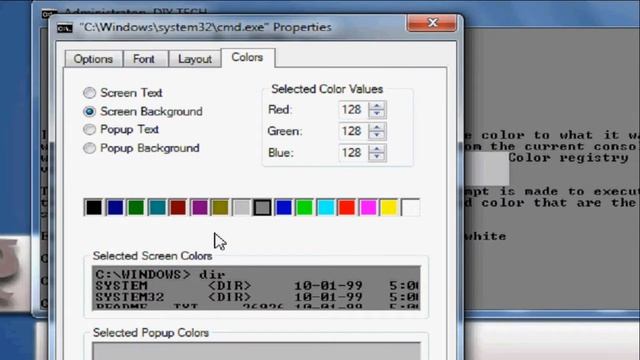Screen dimensions: 640x360
Task: Pick the black color swatch
Action: (x=93, y=207)
